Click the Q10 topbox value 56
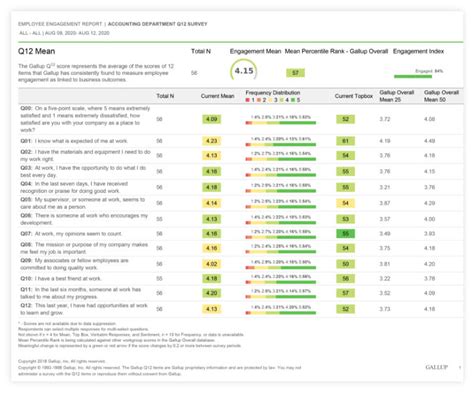474x393 pixels. tap(346, 279)
